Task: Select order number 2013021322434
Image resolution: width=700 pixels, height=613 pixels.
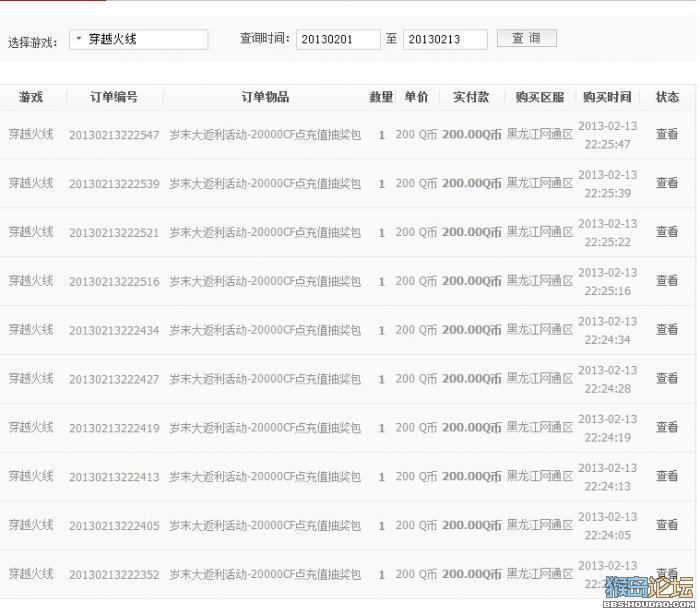Action: pyautogui.click(x=114, y=330)
